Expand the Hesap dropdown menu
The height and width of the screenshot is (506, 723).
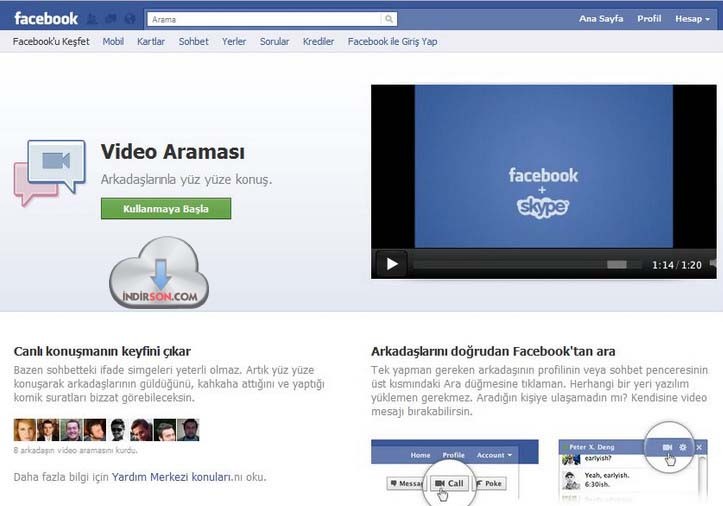tap(692, 19)
